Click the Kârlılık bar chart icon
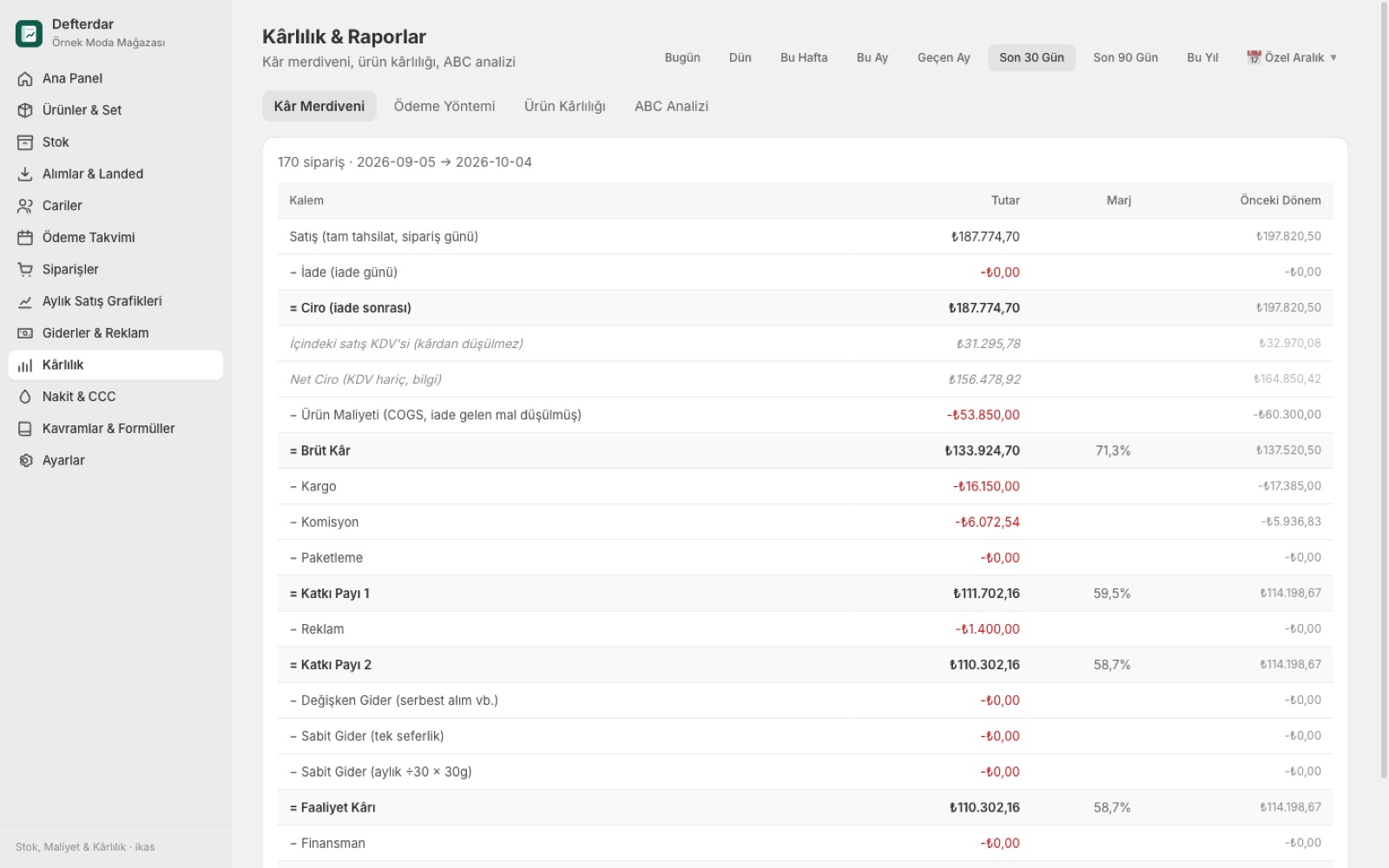1389x868 pixels. point(25,365)
